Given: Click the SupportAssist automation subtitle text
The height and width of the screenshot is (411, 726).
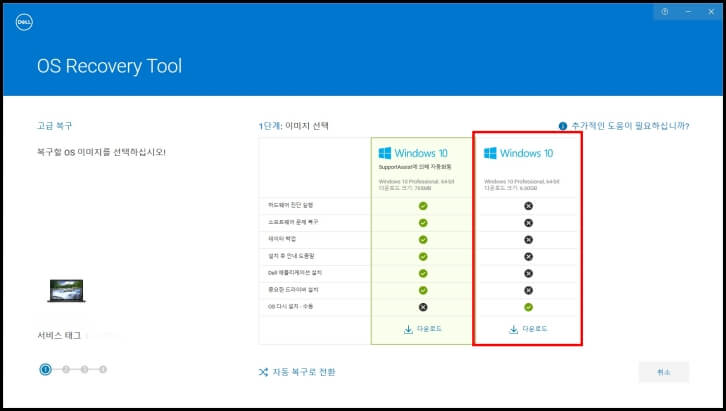Looking at the screenshot, I should pyautogui.click(x=415, y=167).
